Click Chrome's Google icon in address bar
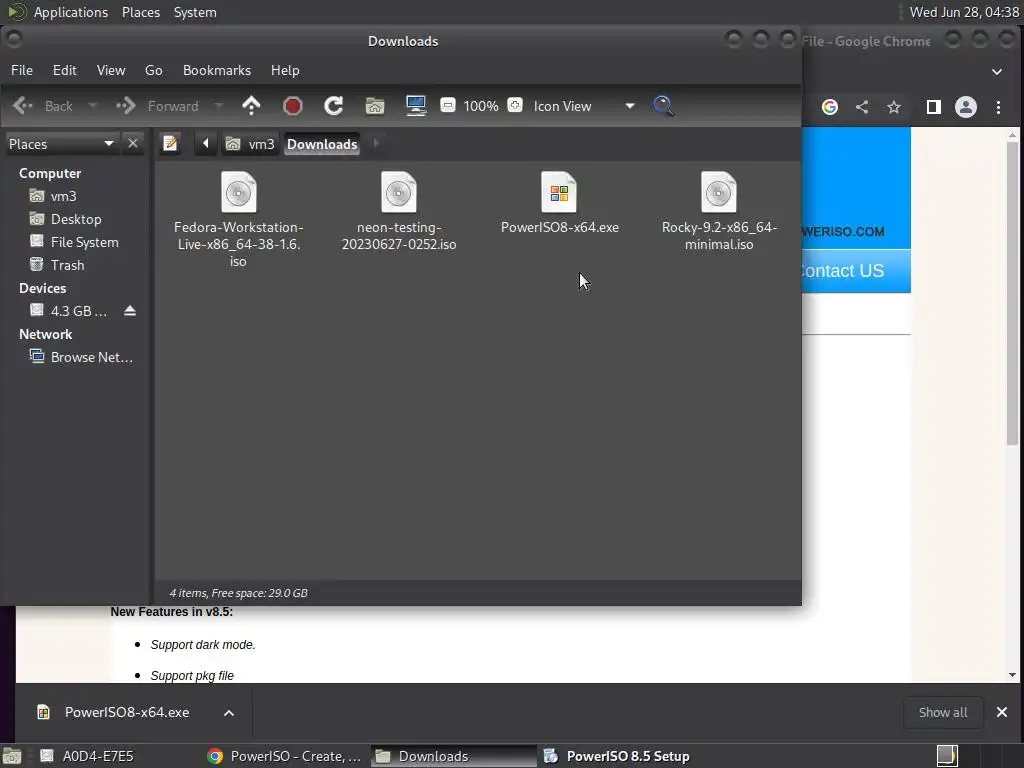 pyautogui.click(x=830, y=107)
